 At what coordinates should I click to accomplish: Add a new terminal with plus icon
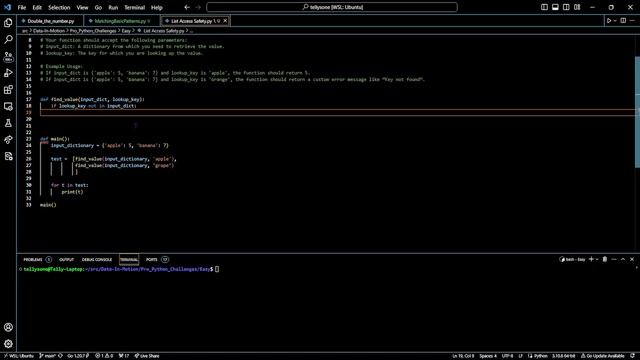[x=591, y=260]
